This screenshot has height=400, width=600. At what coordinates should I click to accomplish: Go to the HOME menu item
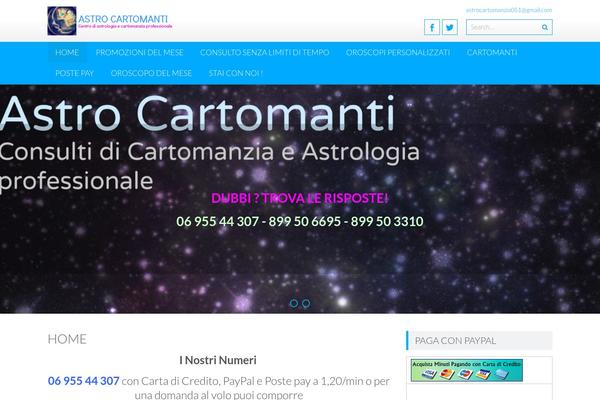click(x=68, y=52)
